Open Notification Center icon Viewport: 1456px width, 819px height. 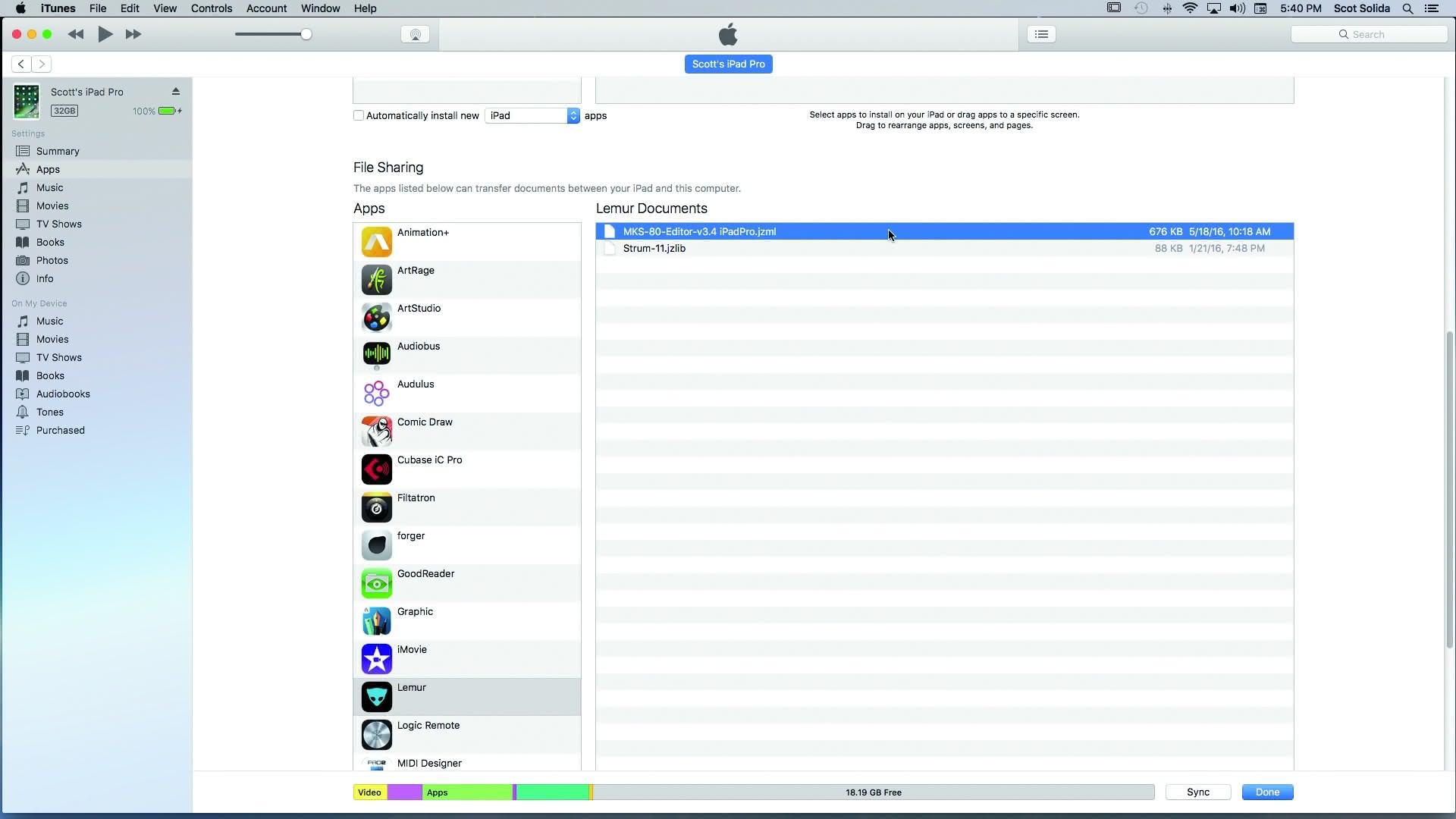coord(1432,8)
